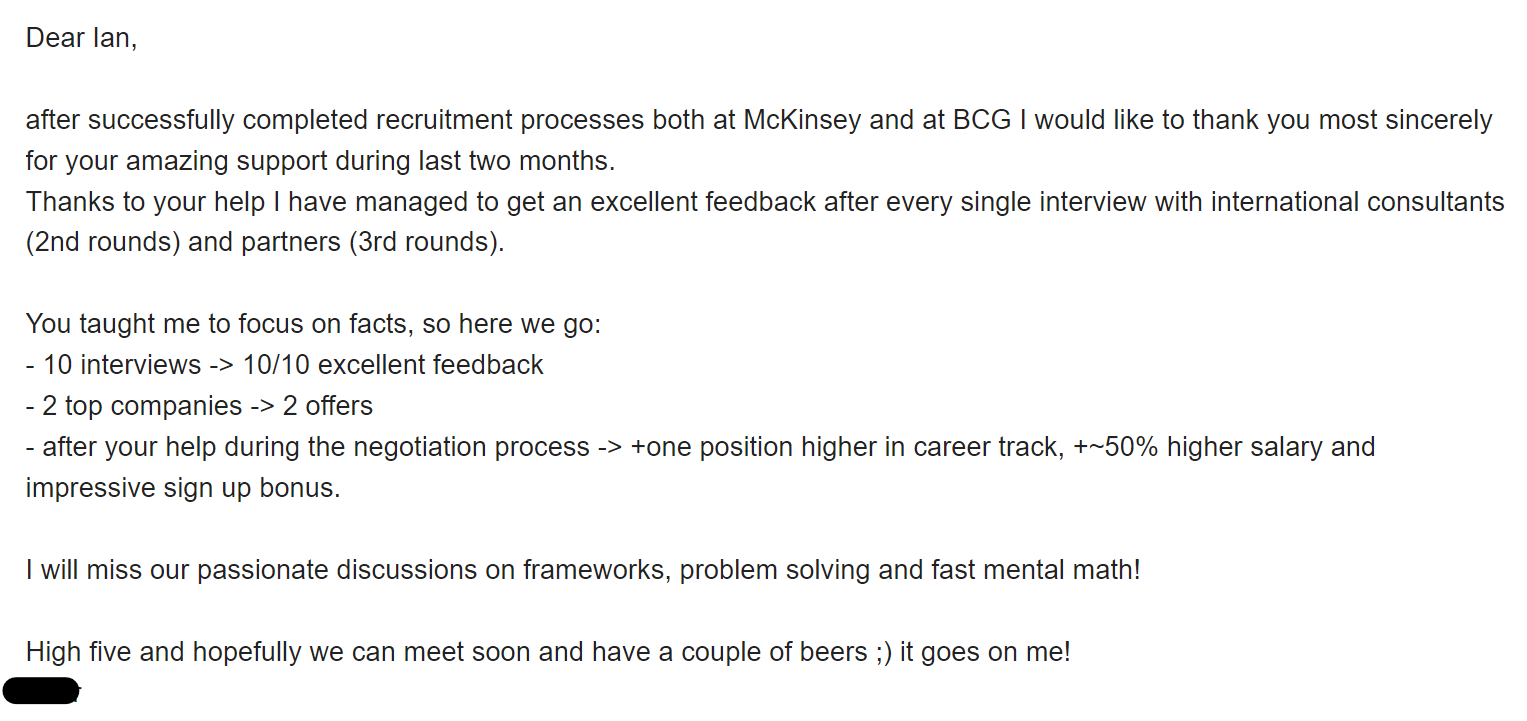Click the blacked-out signature at the bottom
1527x721 pixels.
[x=41, y=691]
